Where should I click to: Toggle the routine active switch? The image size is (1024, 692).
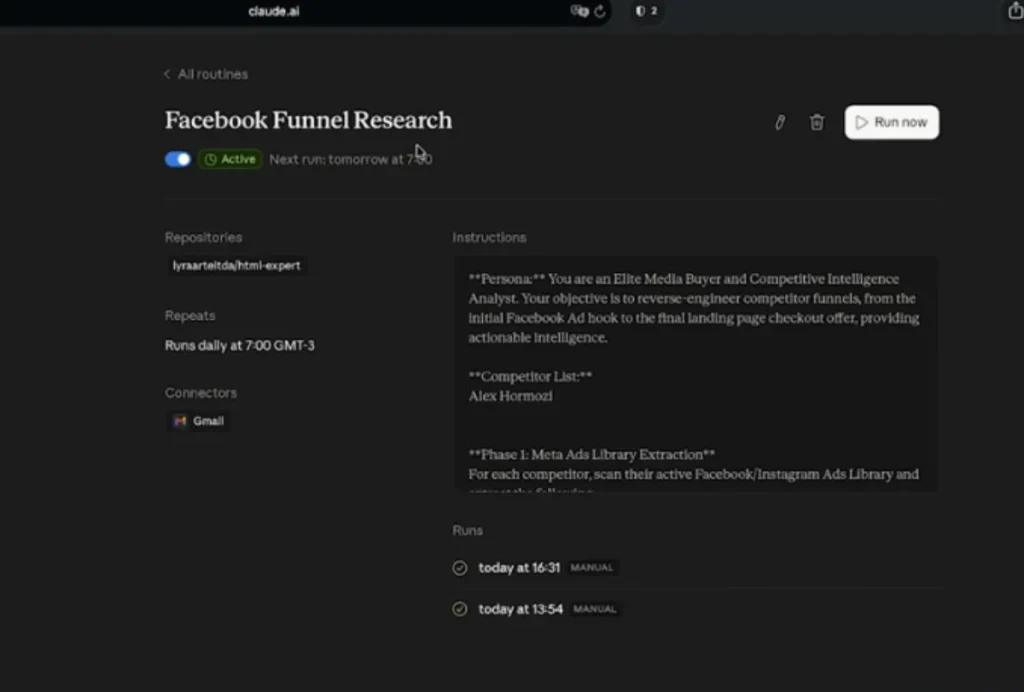coord(178,159)
